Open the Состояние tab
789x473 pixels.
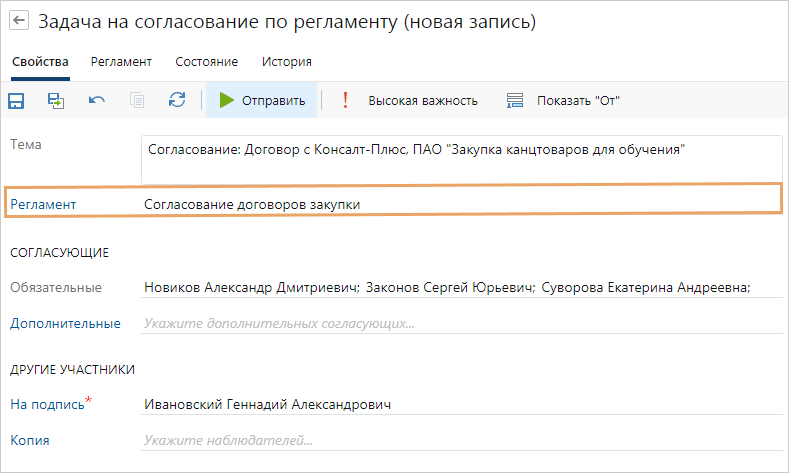(x=206, y=62)
